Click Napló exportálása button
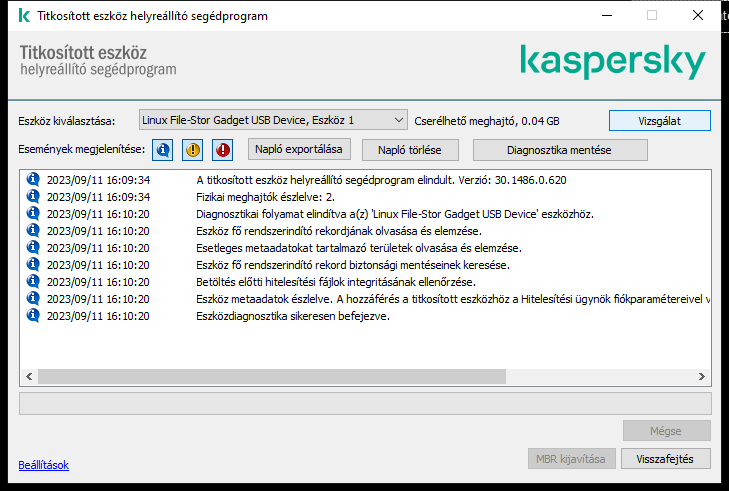The width and height of the screenshot is (729, 491). tap(299, 149)
